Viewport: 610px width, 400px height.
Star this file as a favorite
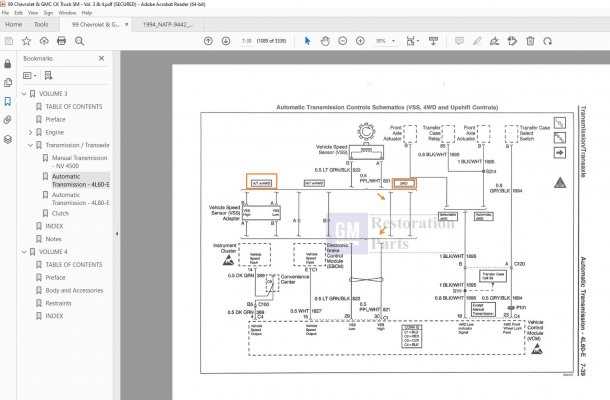[26, 41]
